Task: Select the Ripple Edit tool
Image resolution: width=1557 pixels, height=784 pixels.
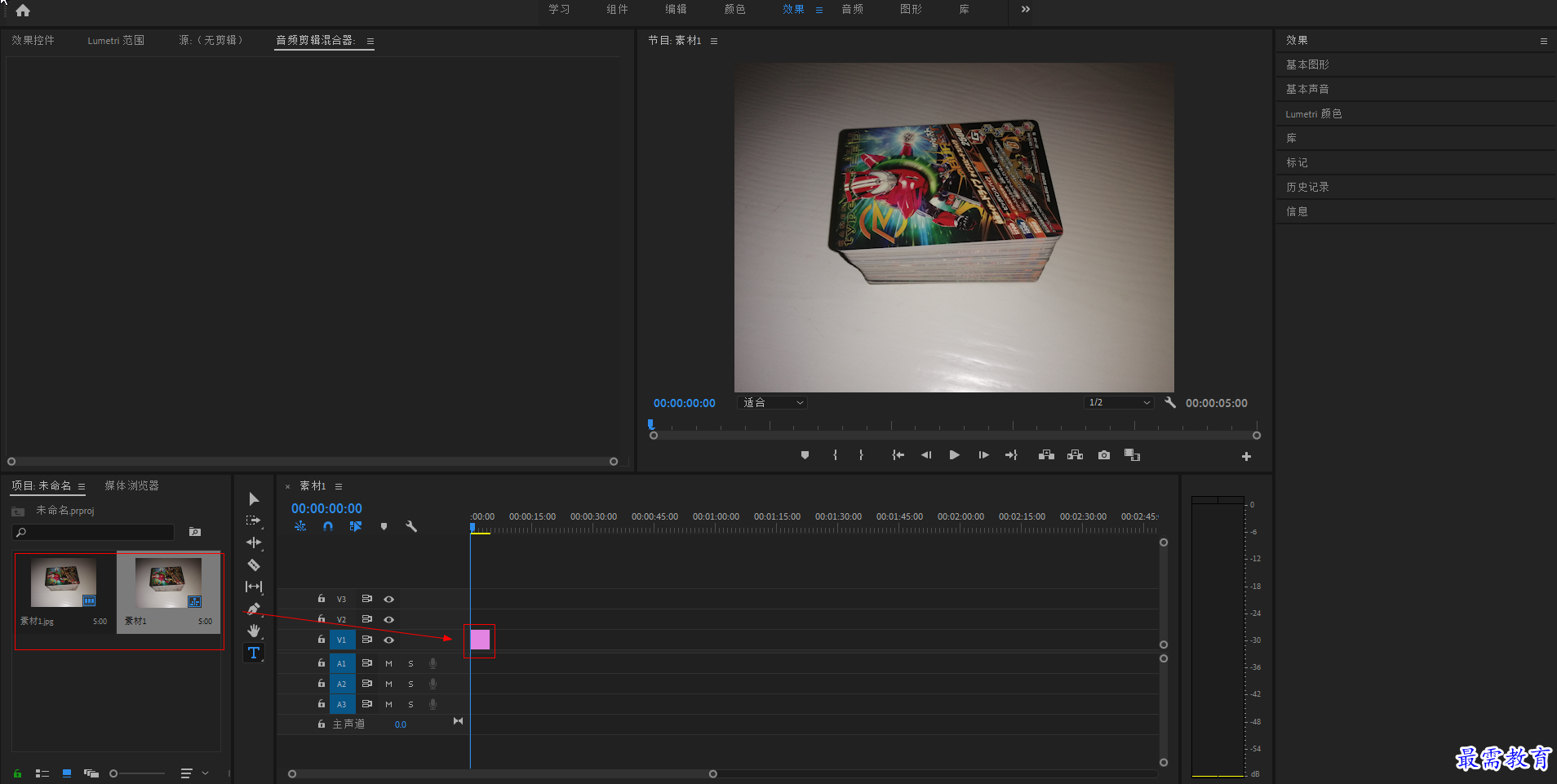Action: [x=254, y=543]
